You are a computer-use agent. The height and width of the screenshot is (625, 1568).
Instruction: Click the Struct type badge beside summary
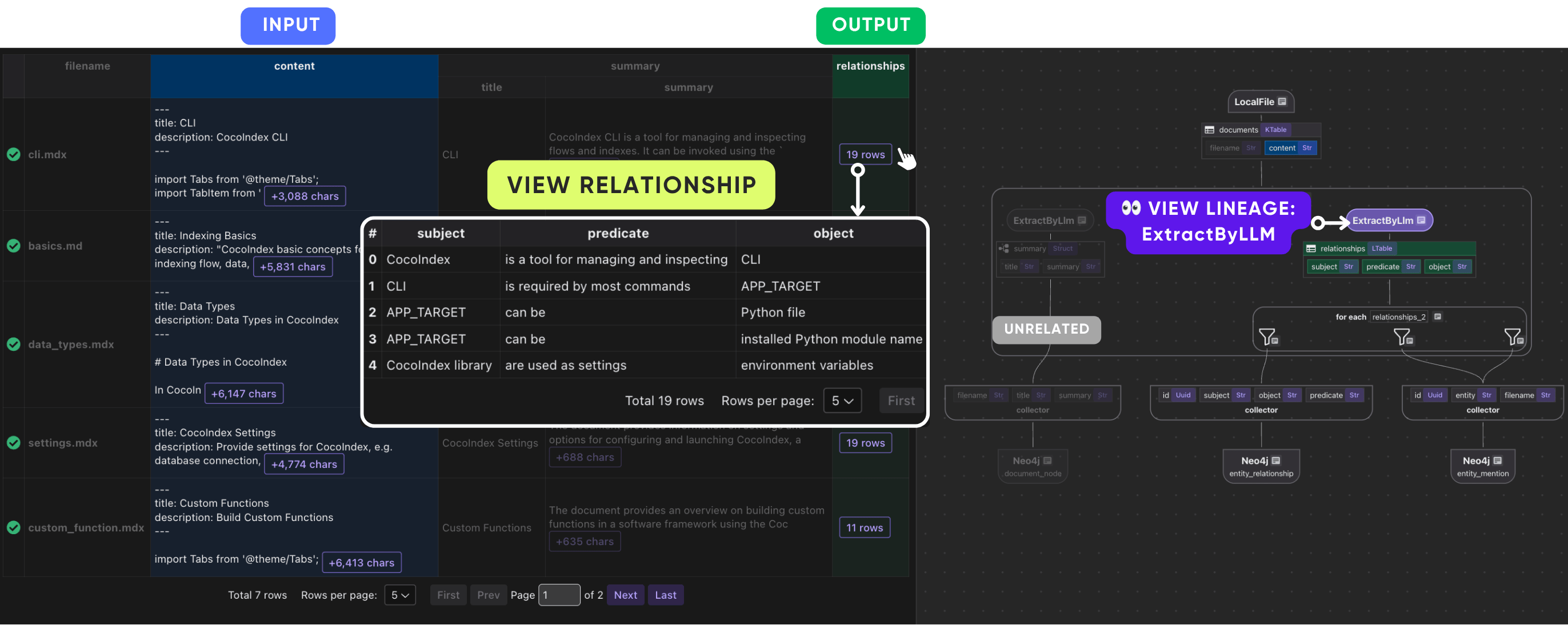tap(1063, 249)
